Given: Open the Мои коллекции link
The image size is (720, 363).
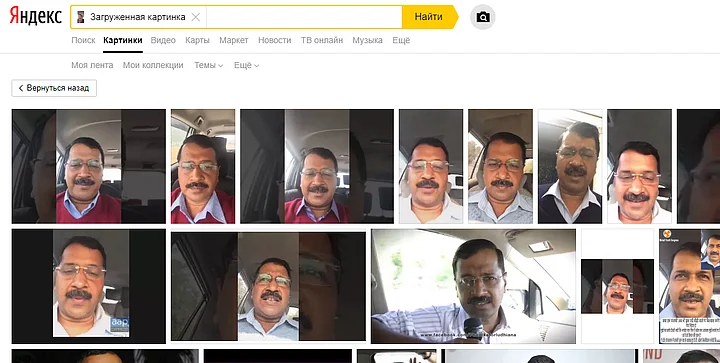Looking at the screenshot, I should 153,65.
